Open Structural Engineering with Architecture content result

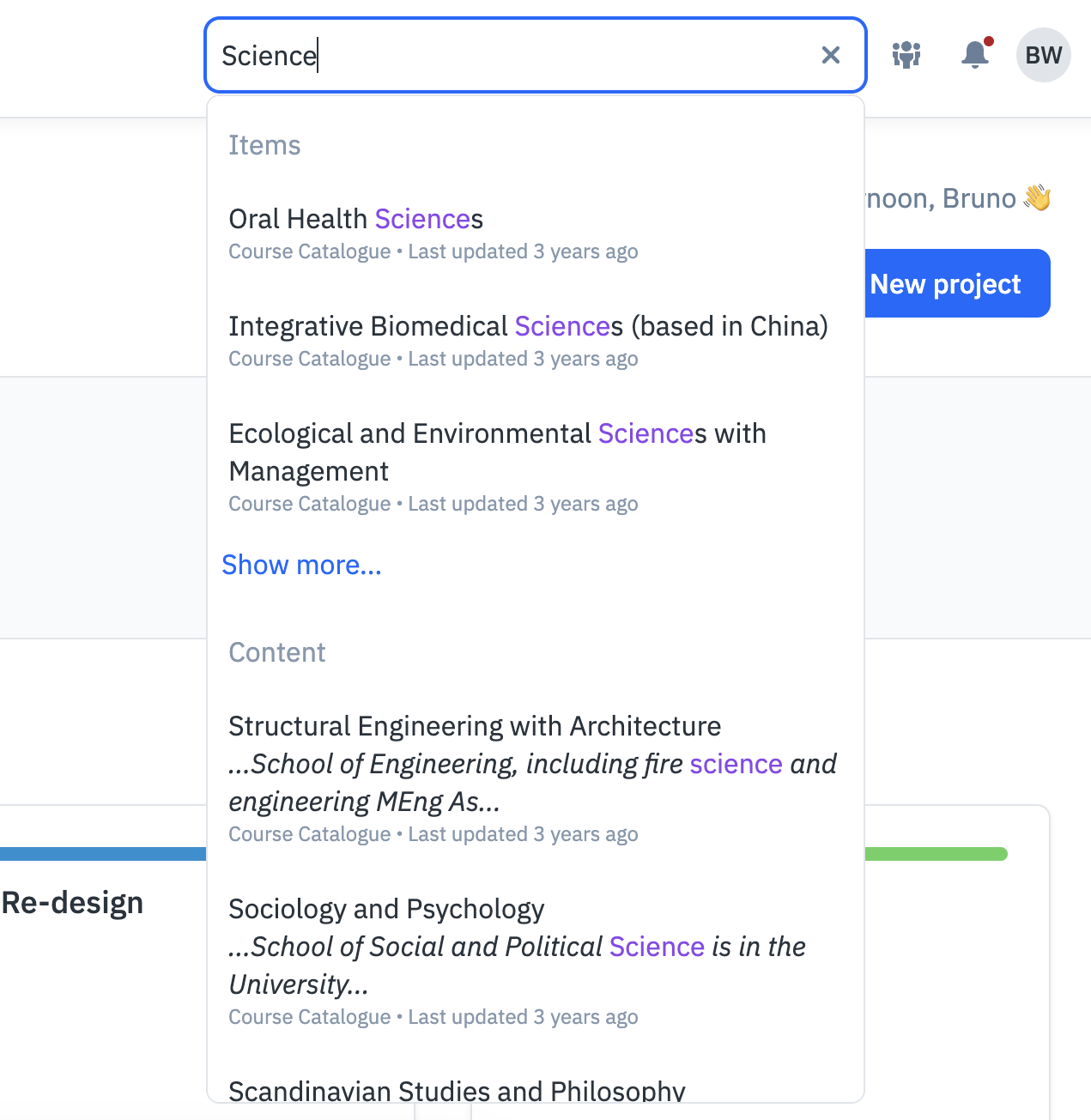[x=475, y=726]
